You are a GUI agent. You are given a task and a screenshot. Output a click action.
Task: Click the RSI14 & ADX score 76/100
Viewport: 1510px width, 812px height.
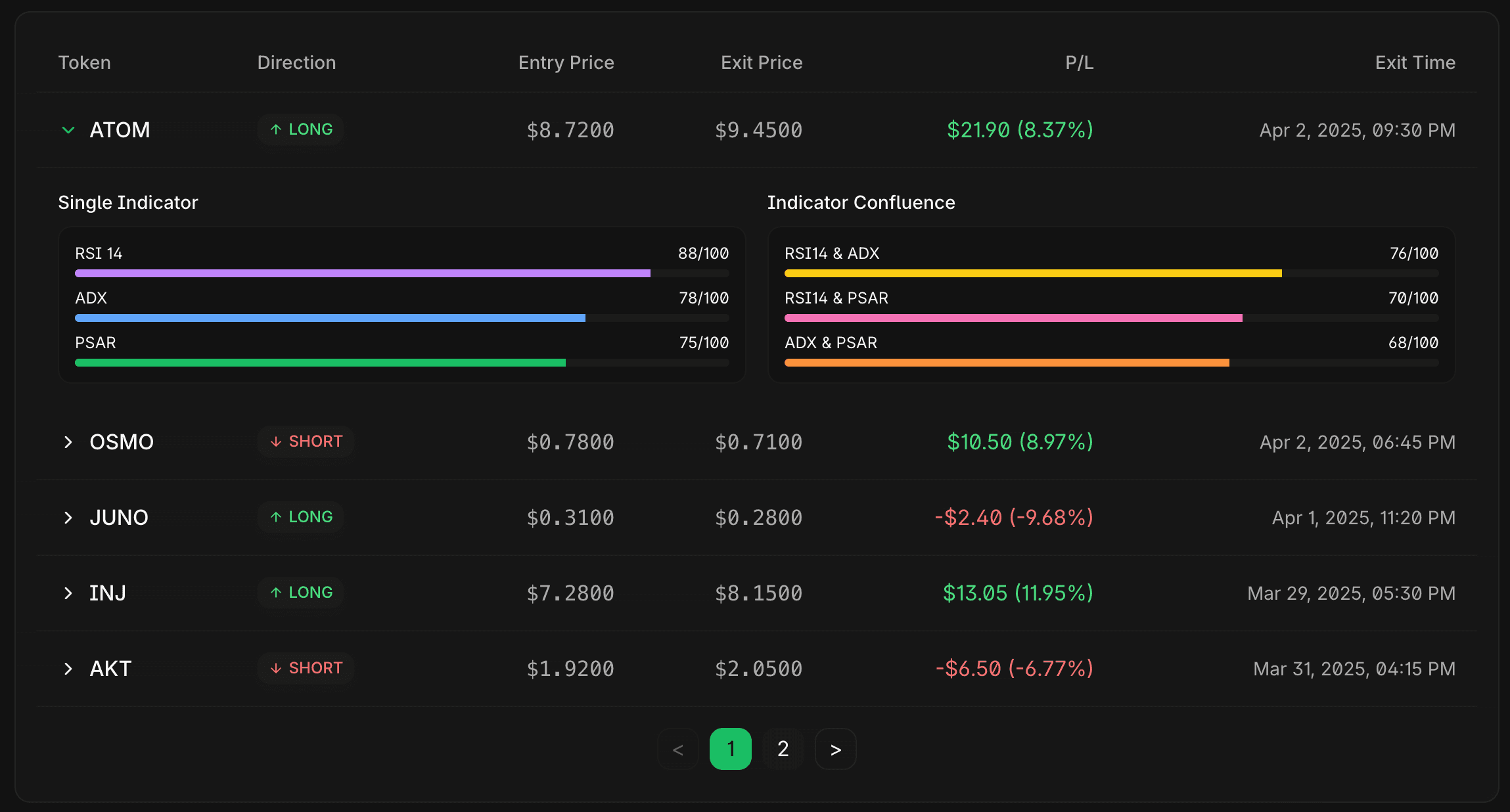1414,254
